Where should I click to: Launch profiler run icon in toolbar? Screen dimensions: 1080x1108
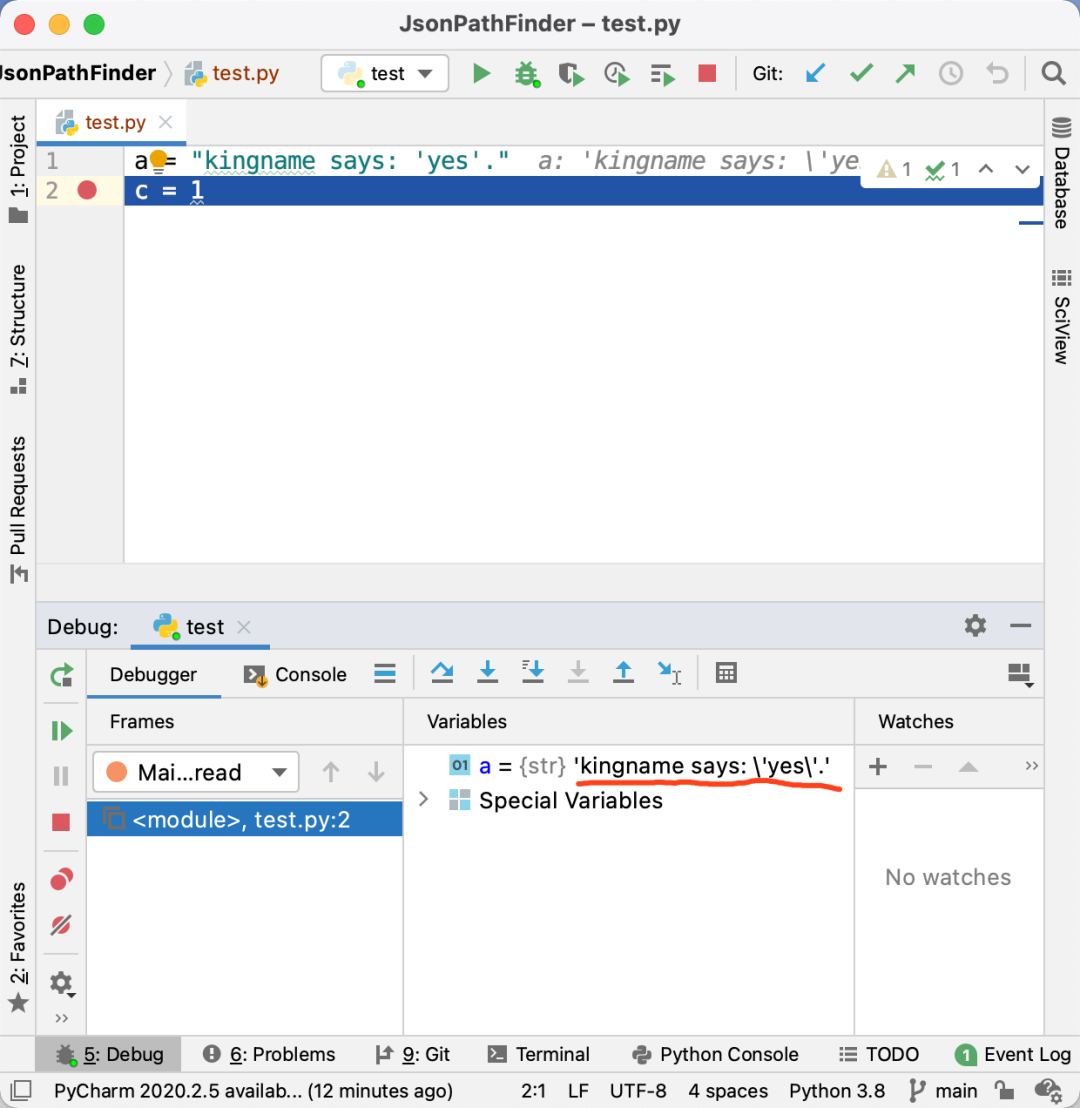point(616,73)
